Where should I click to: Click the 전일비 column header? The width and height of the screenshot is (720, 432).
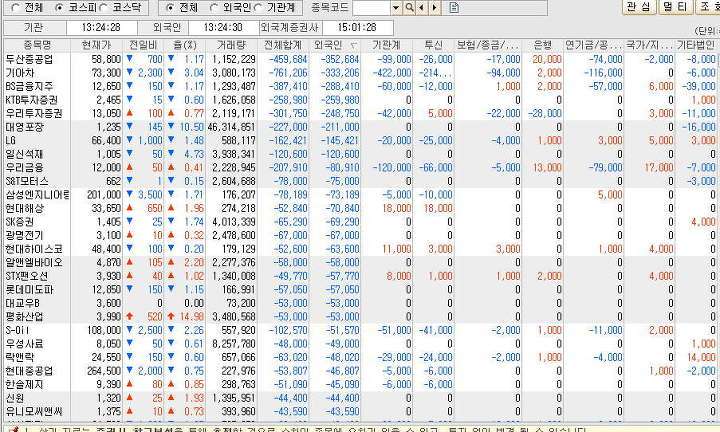[x=143, y=45]
